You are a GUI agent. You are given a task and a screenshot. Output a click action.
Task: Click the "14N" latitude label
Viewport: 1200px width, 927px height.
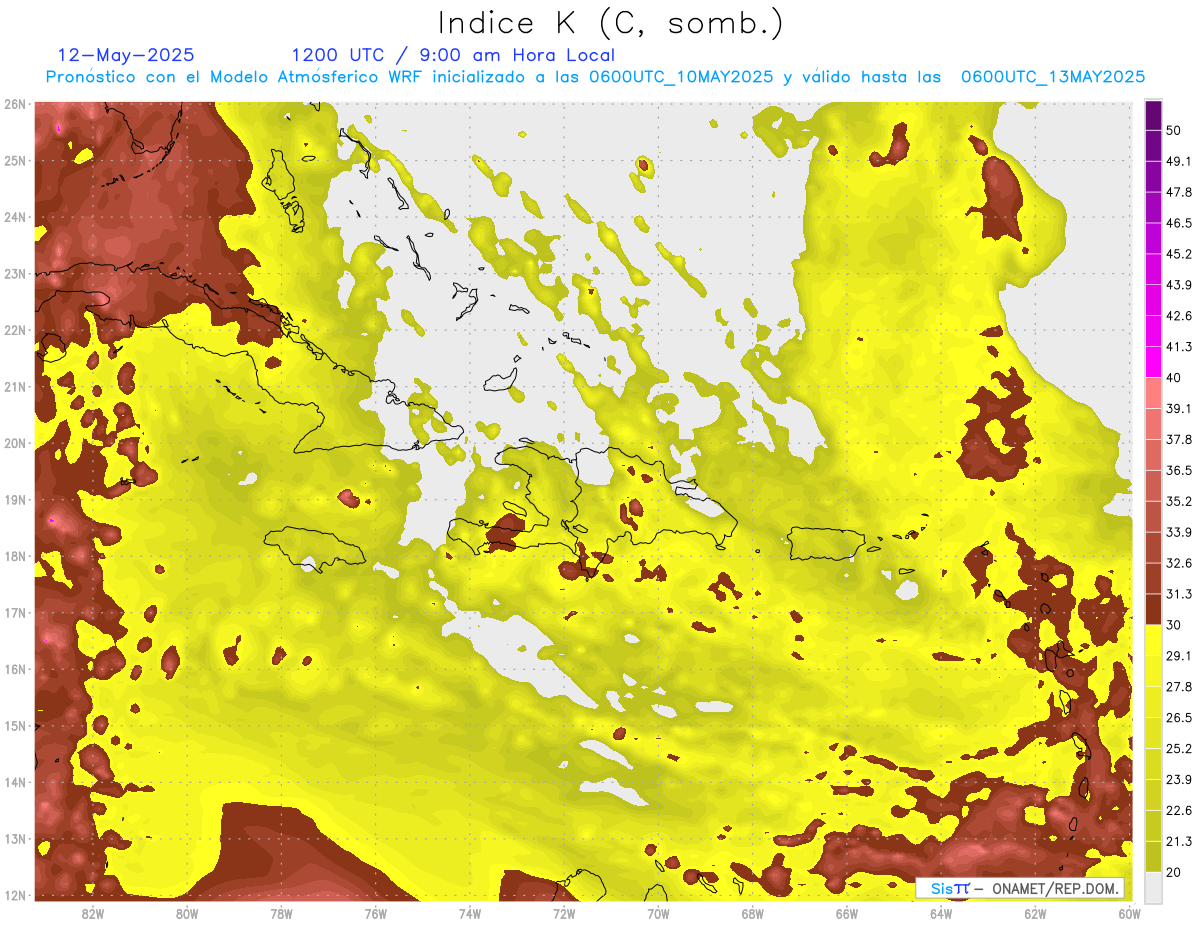pos(14,782)
